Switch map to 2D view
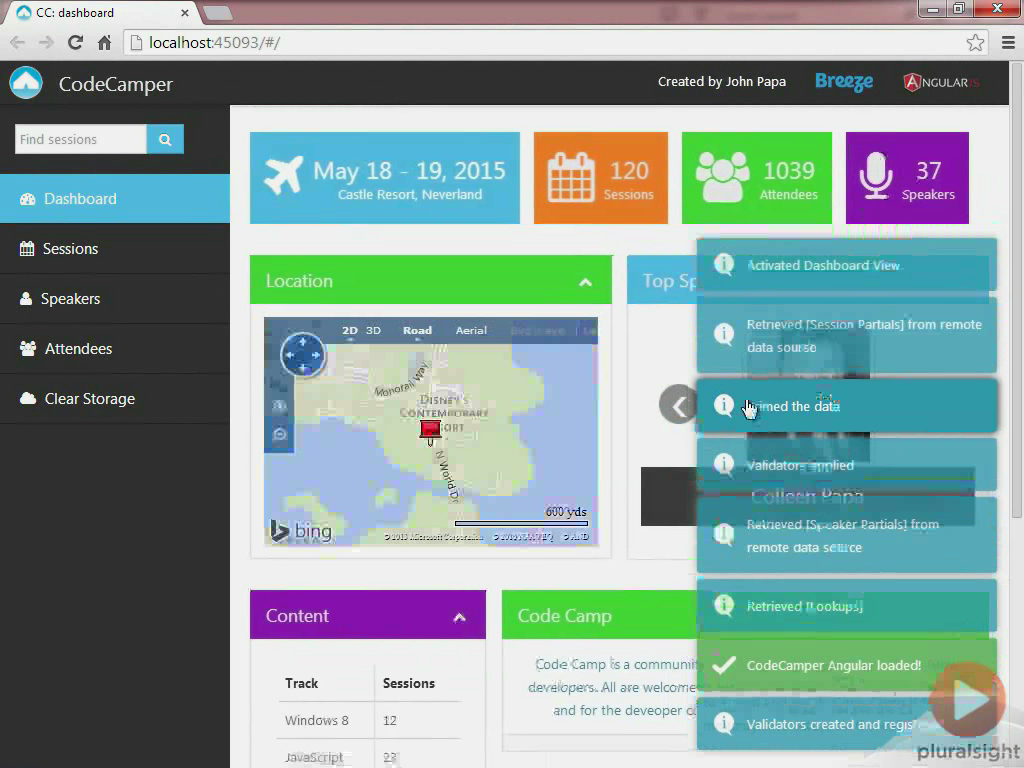 click(x=350, y=330)
